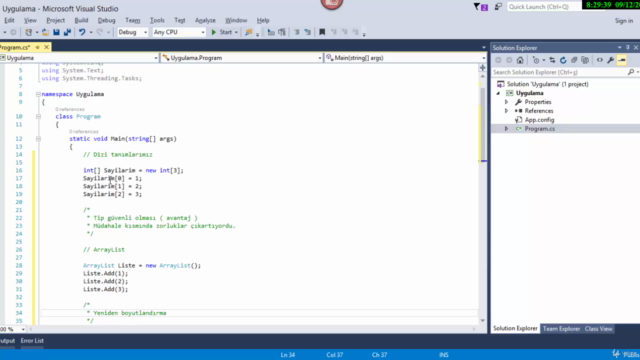The height and width of the screenshot is (360, 640).
Task: Expand the References node
Action: click(507, 111)
